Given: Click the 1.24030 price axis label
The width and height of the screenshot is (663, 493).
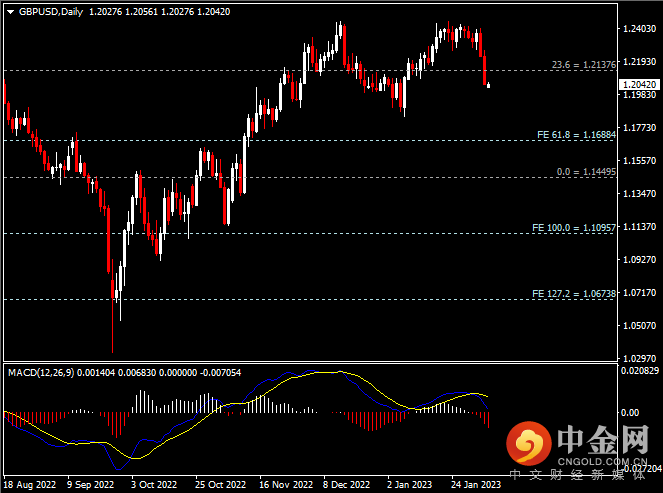Looking at the screenshot, I should 640,30.
